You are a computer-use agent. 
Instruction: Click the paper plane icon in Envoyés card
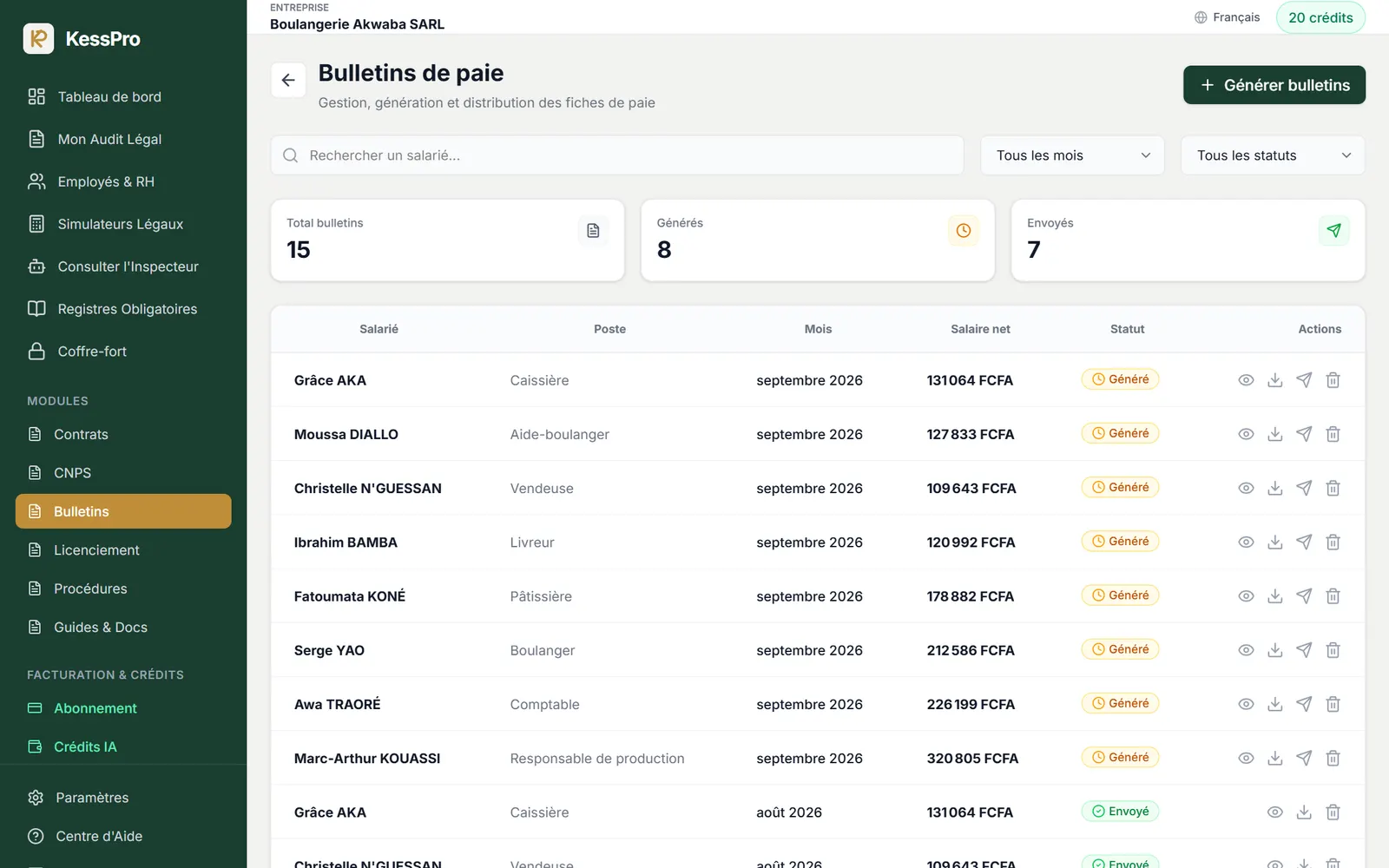coord(1333,231)
